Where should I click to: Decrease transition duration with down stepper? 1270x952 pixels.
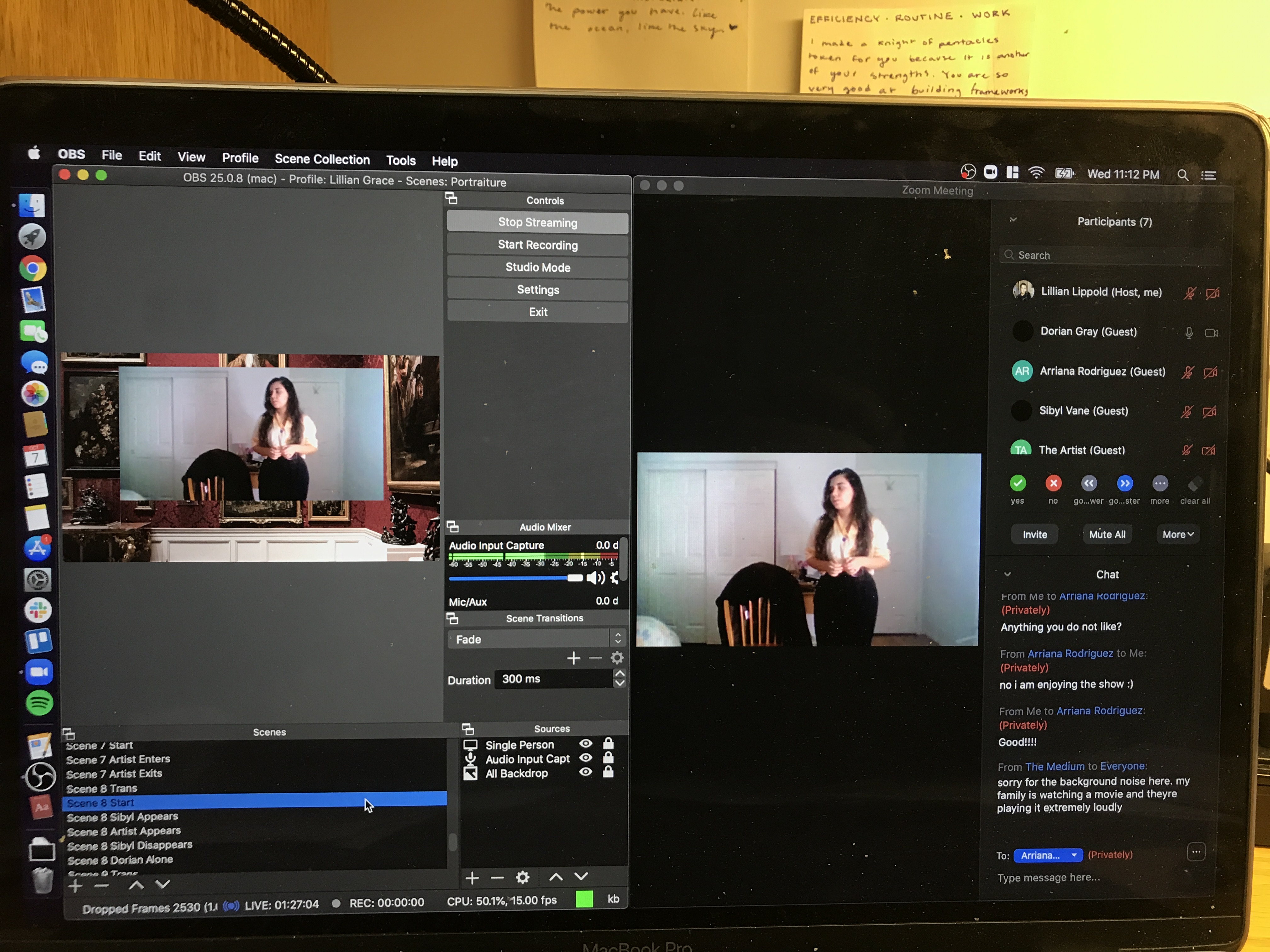point(620,683)
